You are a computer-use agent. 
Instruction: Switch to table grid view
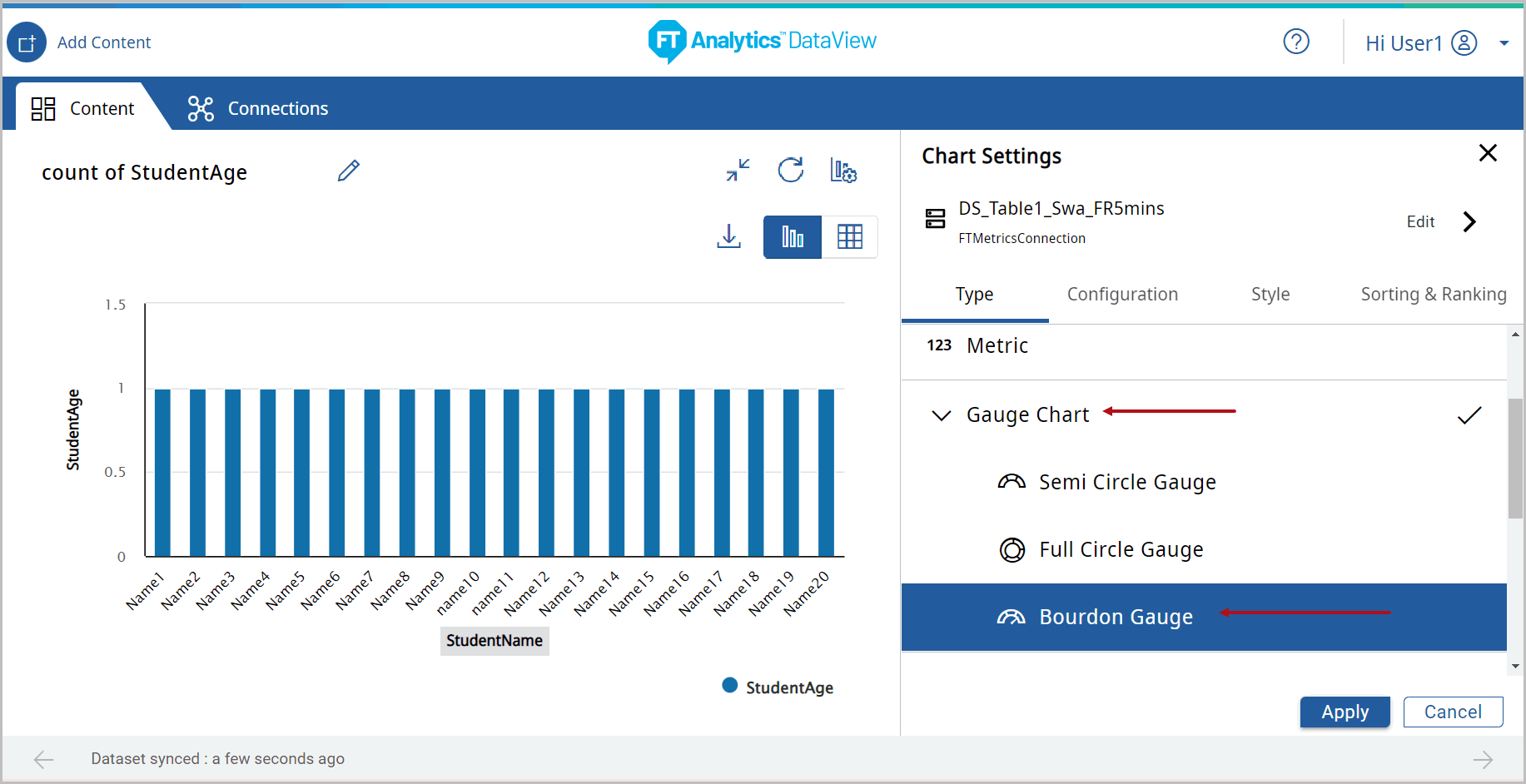tap(850, 237)
